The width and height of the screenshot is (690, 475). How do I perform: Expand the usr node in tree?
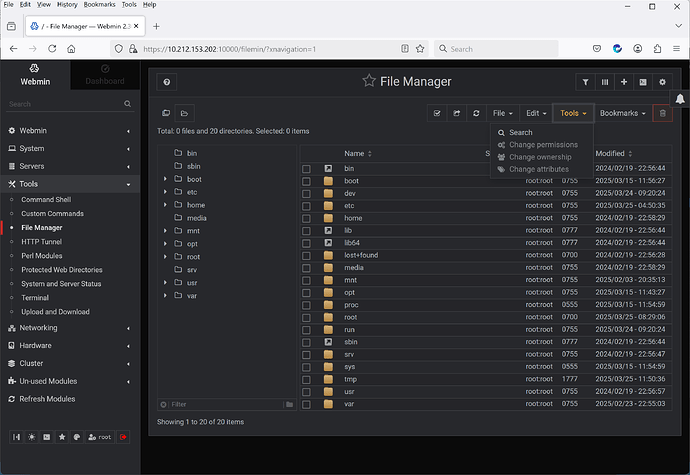tap(165, 283)
